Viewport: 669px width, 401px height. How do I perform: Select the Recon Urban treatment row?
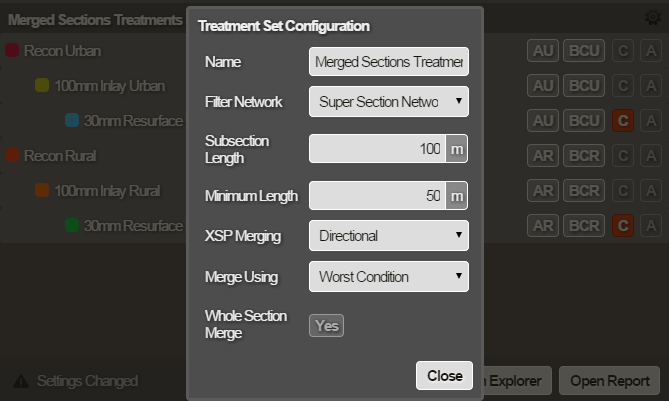tap(62, 51)
